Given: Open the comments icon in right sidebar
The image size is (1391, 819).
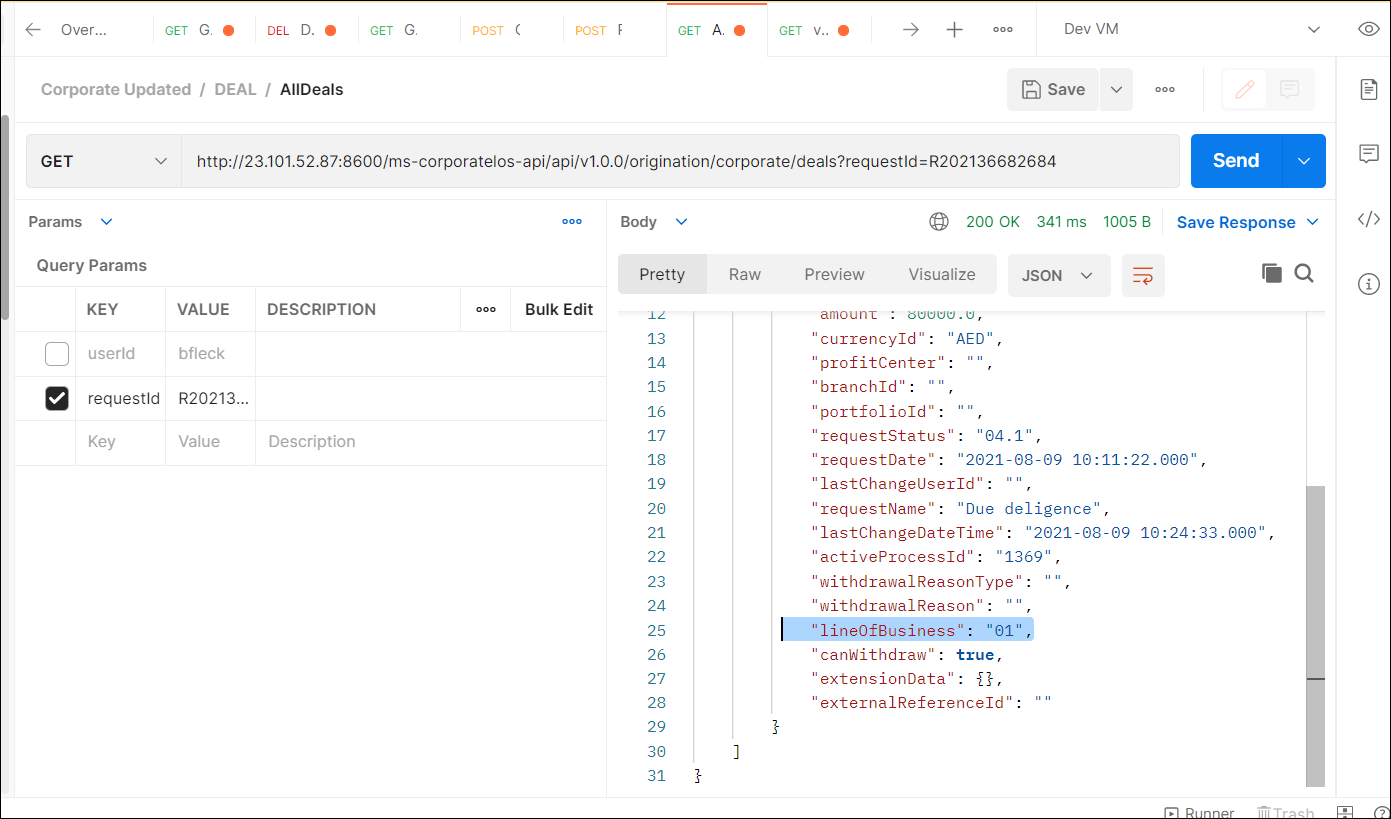Looking at the screenshot, I should click(1369, 154).
